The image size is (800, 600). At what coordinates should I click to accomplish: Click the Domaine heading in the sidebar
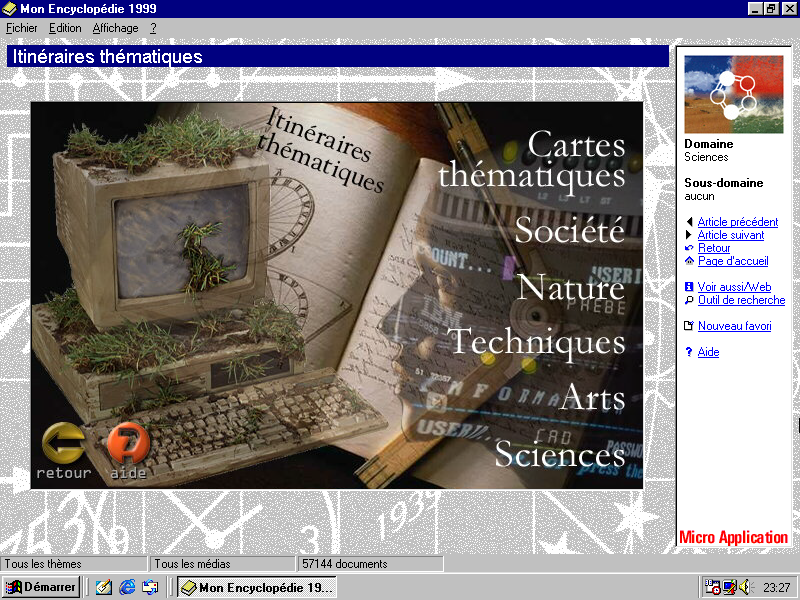point(709,144)
